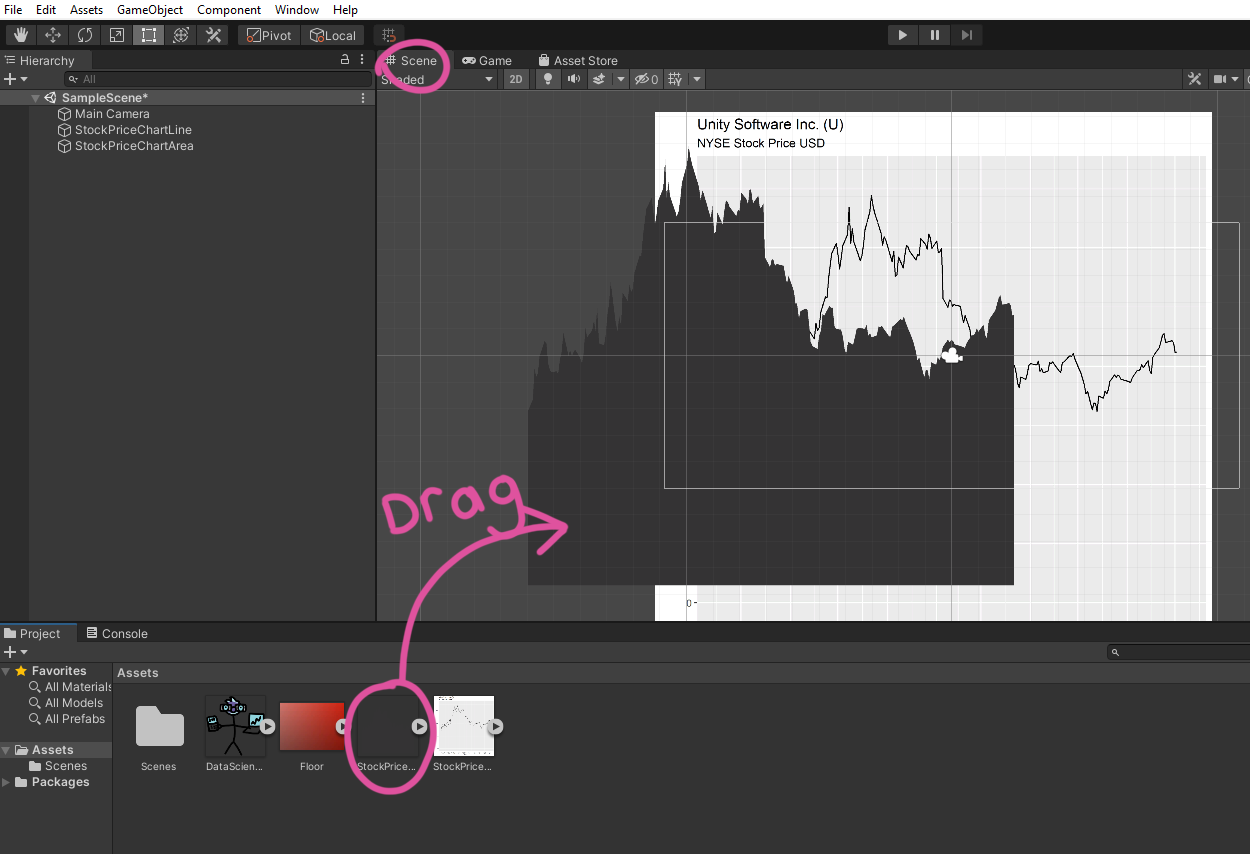1250x854 pixels.
Task: Click the Pause button
Action: (934, 35)
